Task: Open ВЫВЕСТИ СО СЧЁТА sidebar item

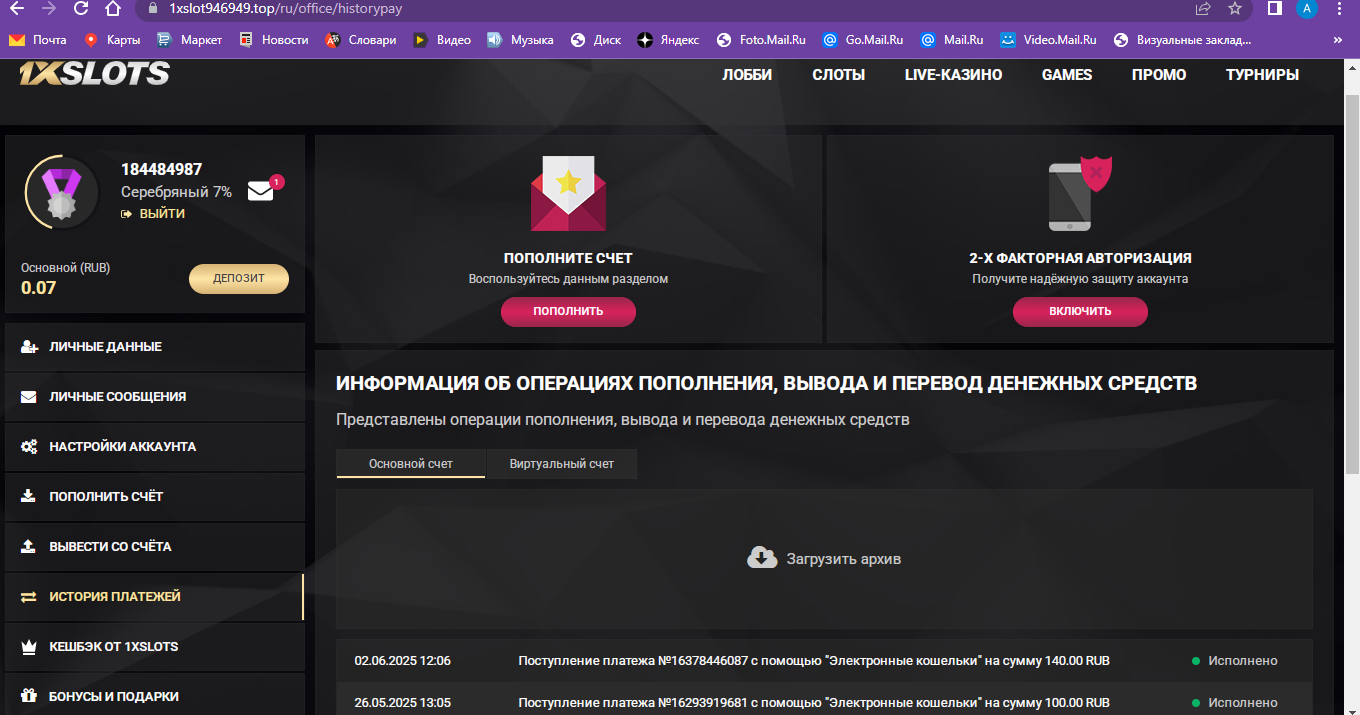Action: tap(154, 547)
